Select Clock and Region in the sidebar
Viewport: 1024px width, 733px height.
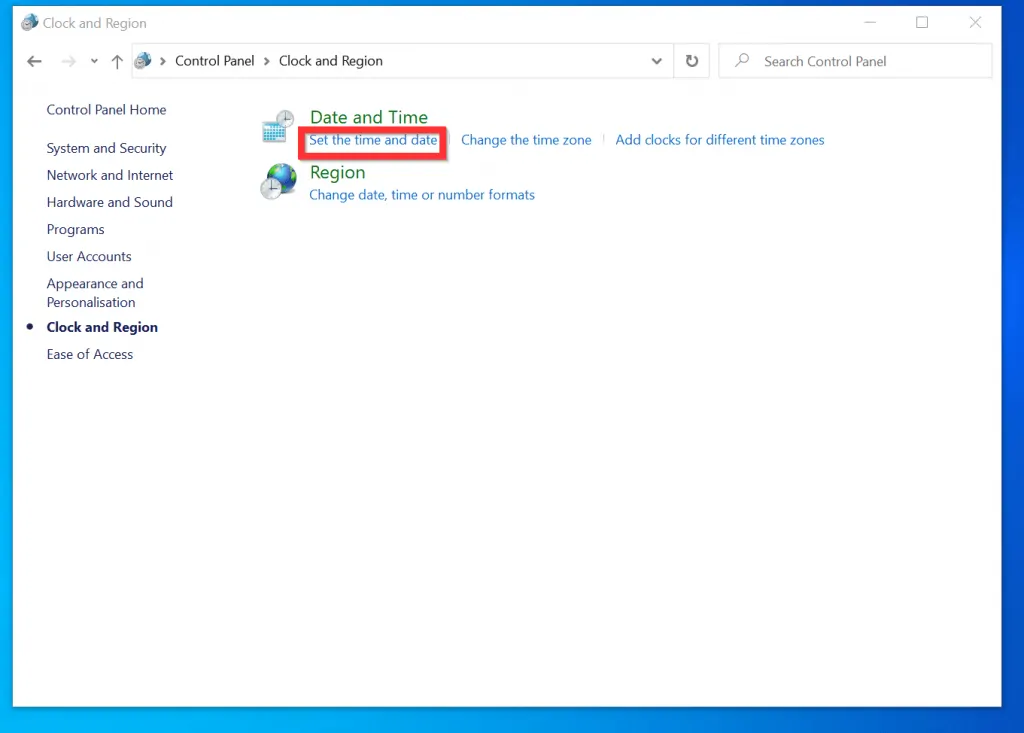tap(102, 327)
